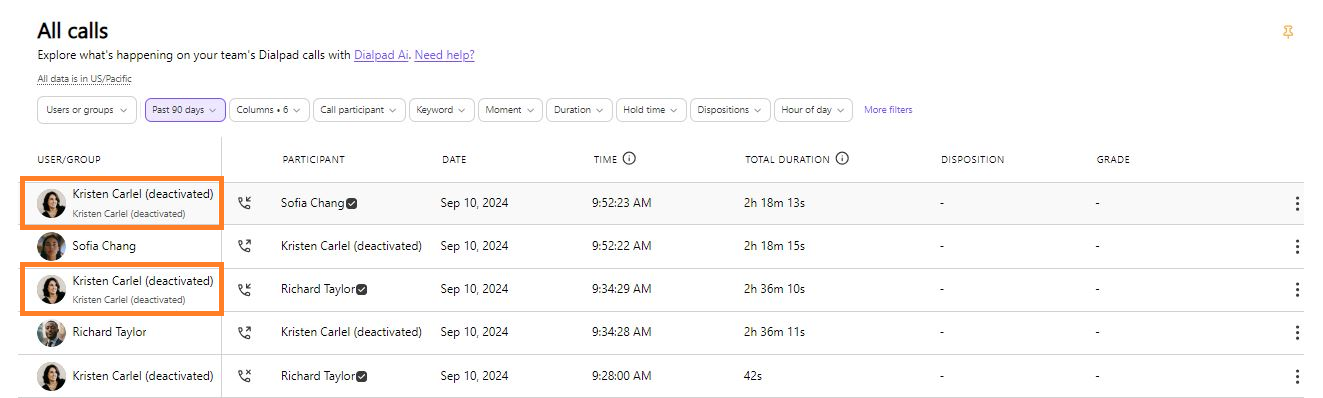Viewport: 1323px width, 398px height.
Task: Click participant Richard Taylor at 9:28:00 AM
Action: 317,376
